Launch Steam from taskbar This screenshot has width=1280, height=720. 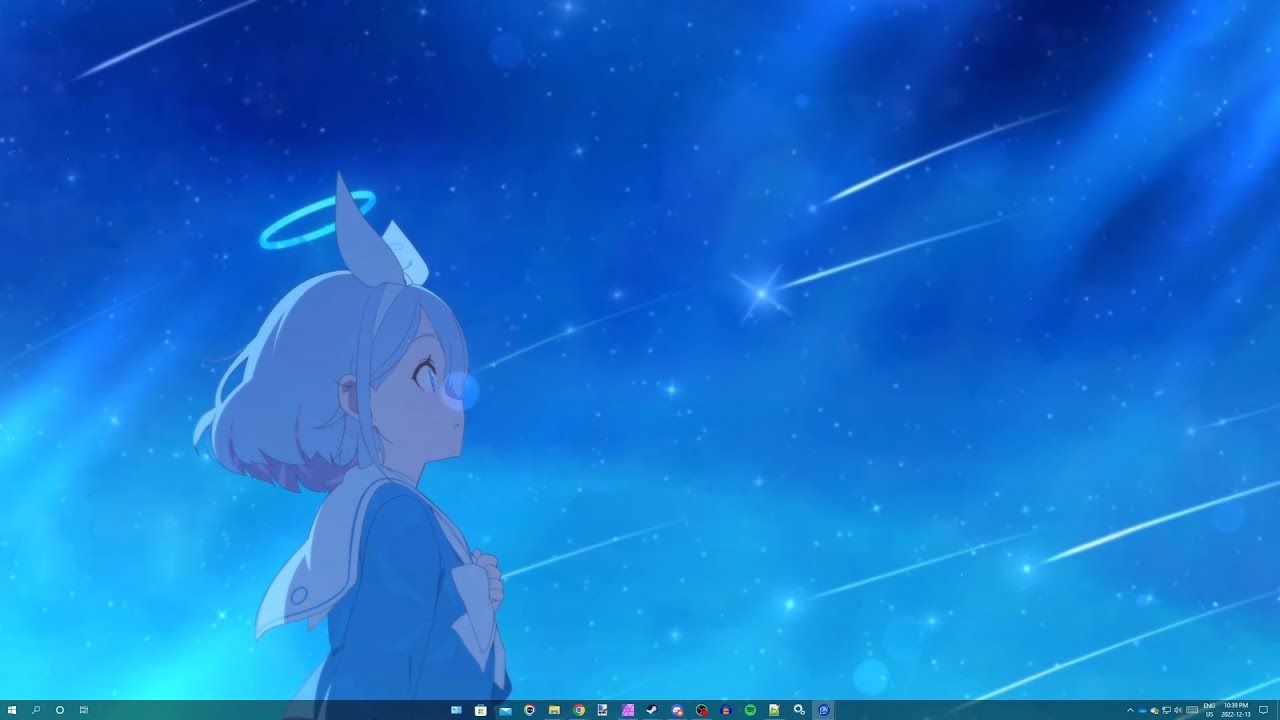pyautogui.click(x=652, y=710)
